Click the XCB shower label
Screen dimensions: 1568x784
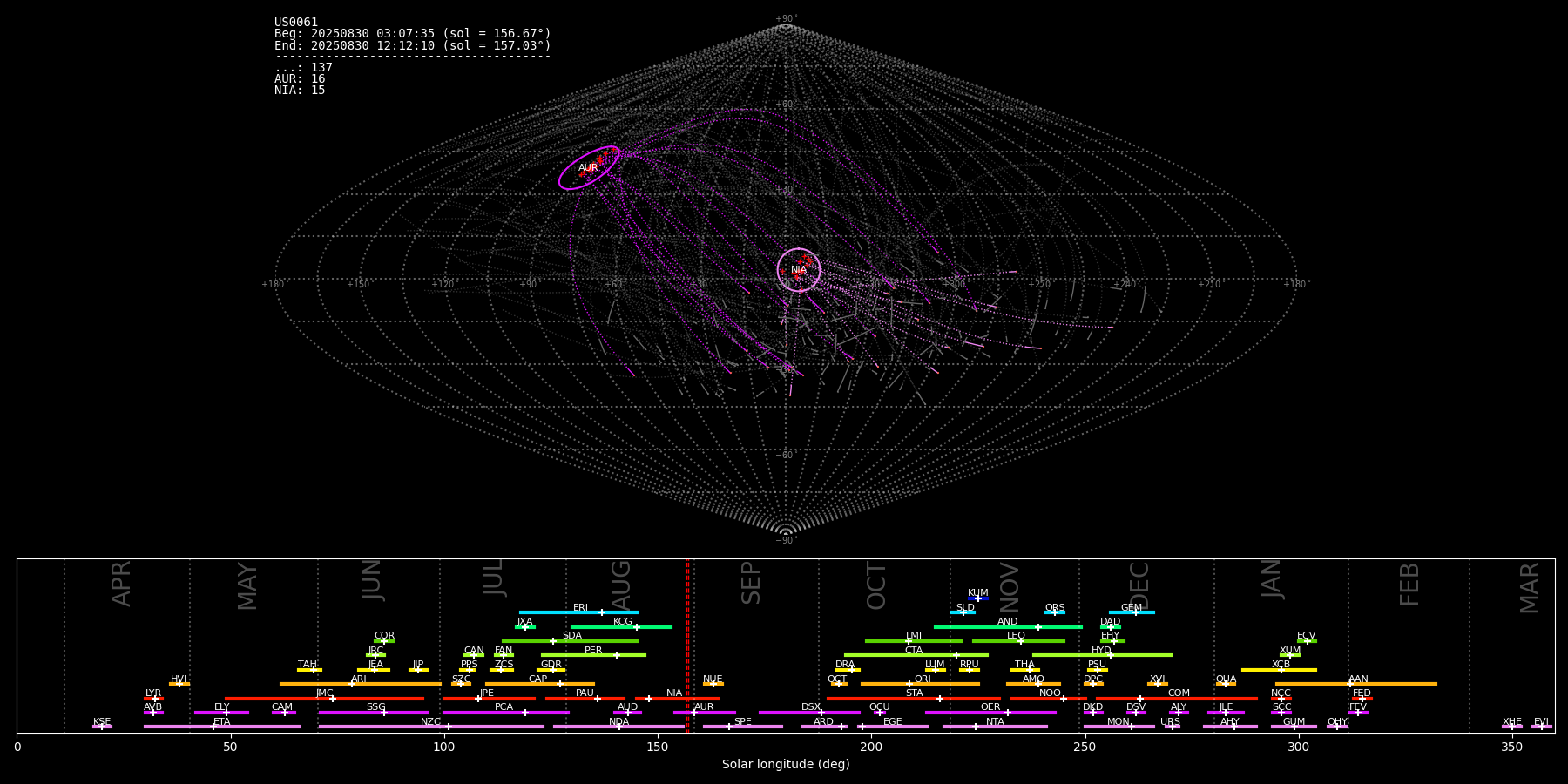pyautogui.click(x=1281, y=665)
